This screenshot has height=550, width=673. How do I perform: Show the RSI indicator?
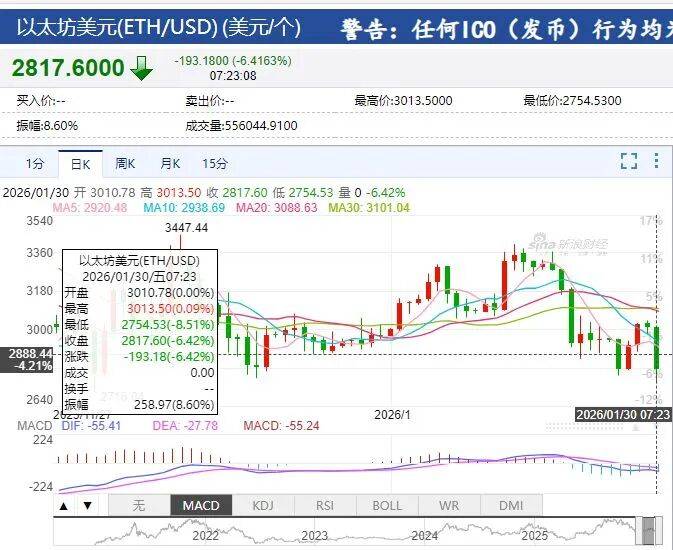pos(325,505)
